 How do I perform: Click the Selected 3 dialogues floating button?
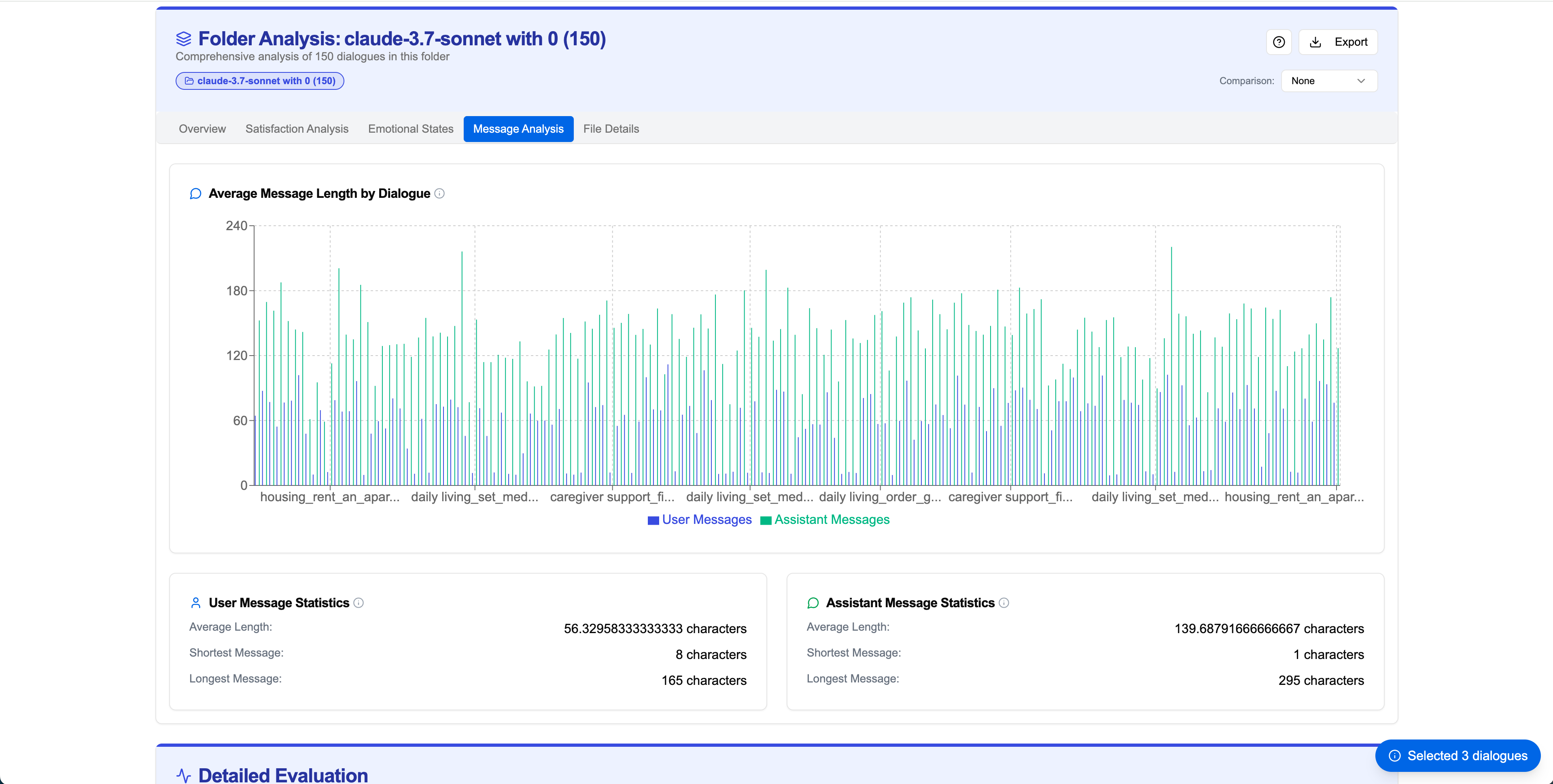coord(1458,756)
